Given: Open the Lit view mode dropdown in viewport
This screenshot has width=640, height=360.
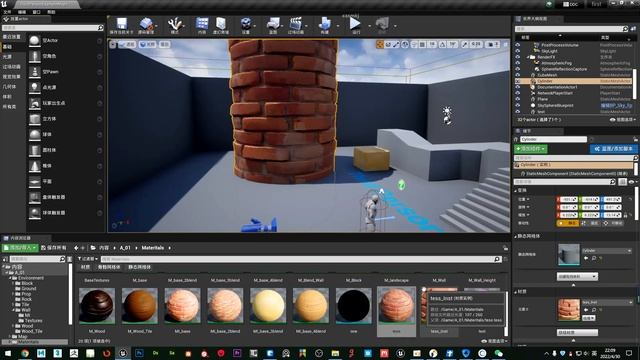Looking at the screenshot, I should pyautogui.click(x=147, y=44).
